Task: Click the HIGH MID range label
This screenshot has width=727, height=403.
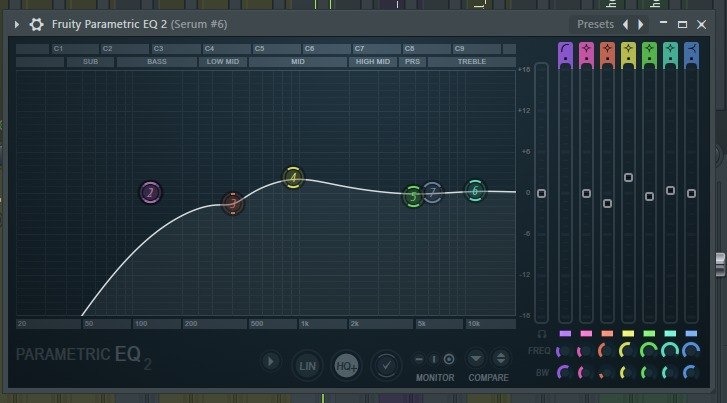Action: 373,62
